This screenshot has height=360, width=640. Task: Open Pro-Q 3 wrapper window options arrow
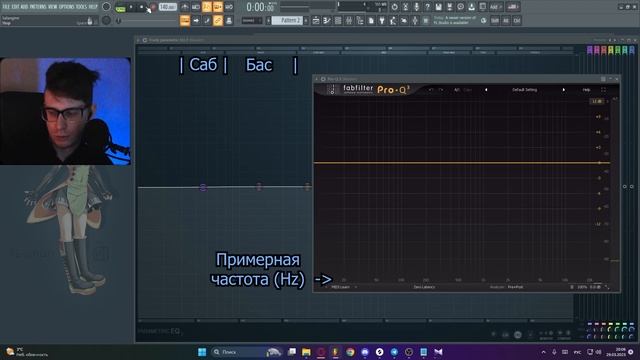(317, 79)
